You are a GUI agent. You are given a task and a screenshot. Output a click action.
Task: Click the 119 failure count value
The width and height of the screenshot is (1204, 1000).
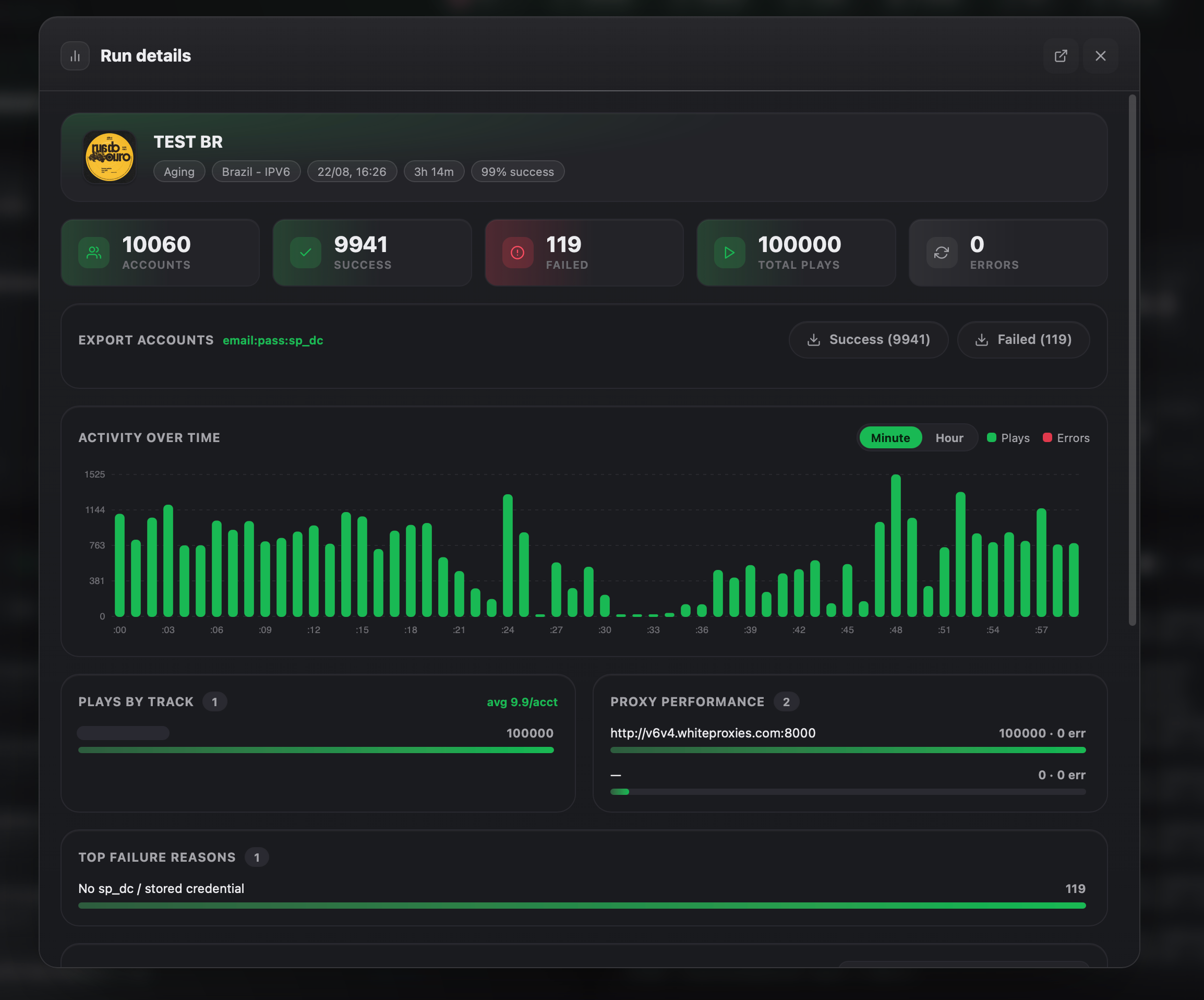pyautogui.click(x=1075, y=888)
